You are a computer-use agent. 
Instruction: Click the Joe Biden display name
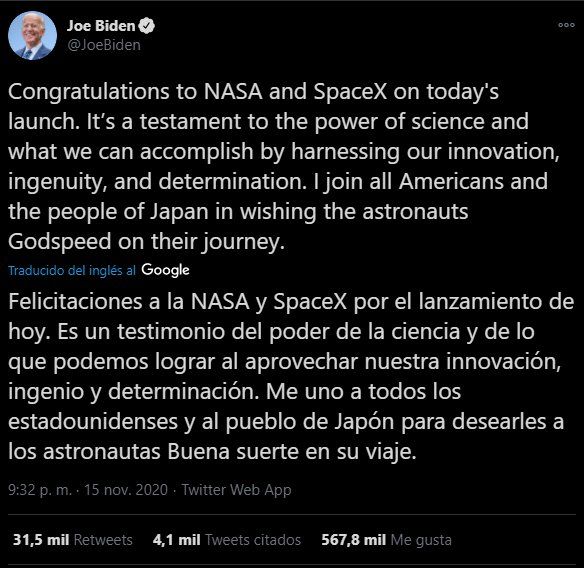(x=101, y=26)
